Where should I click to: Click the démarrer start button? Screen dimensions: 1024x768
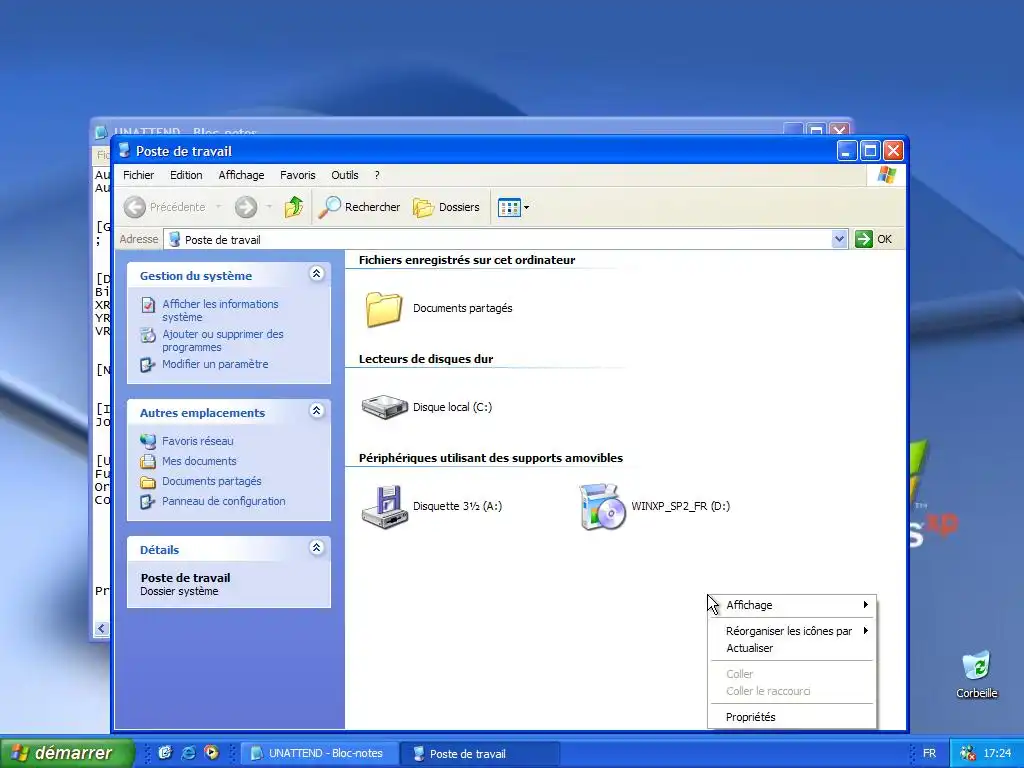67,753
